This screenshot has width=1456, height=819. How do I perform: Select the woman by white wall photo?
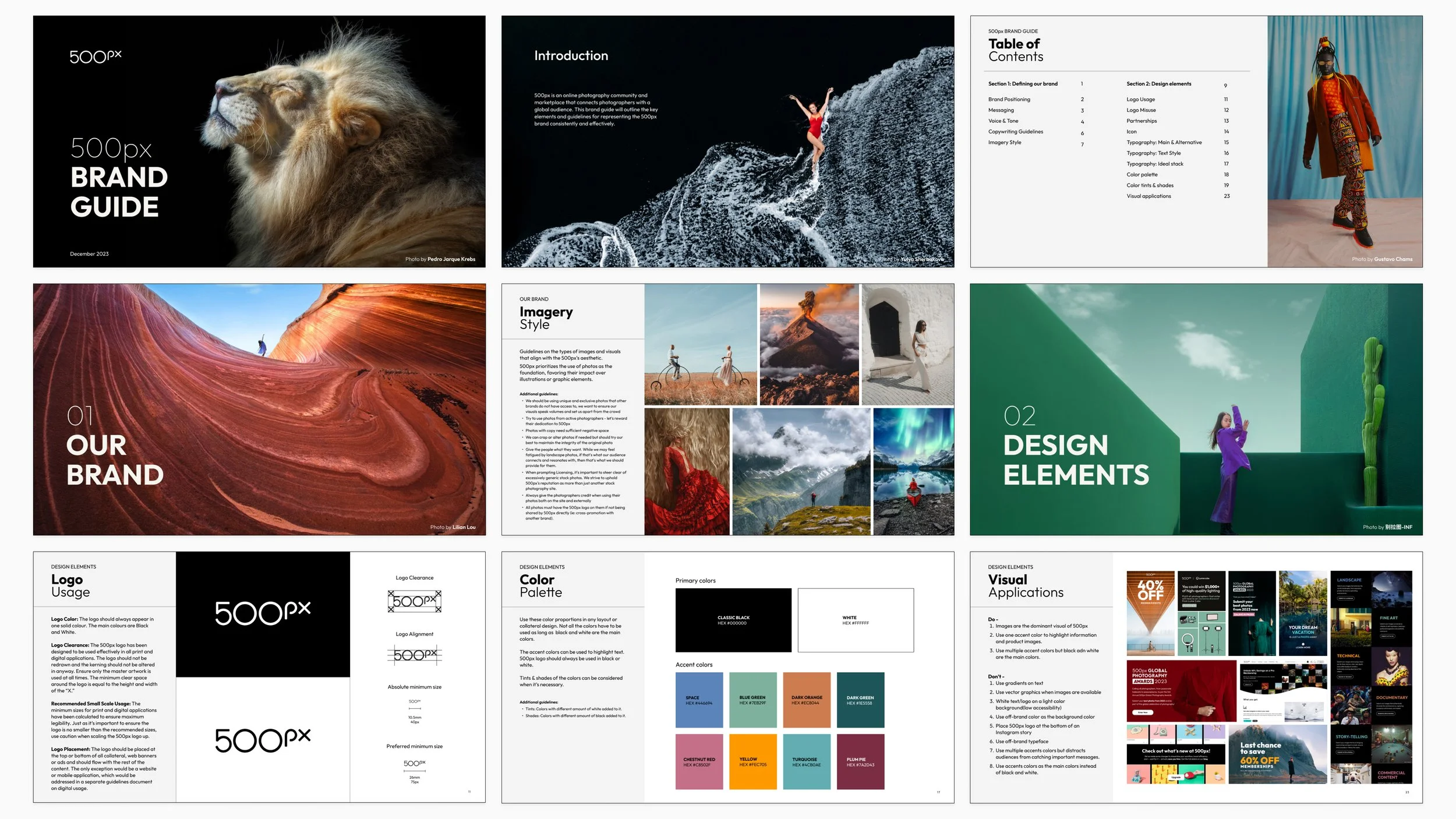pyautogui.click(x=907, y=344)
